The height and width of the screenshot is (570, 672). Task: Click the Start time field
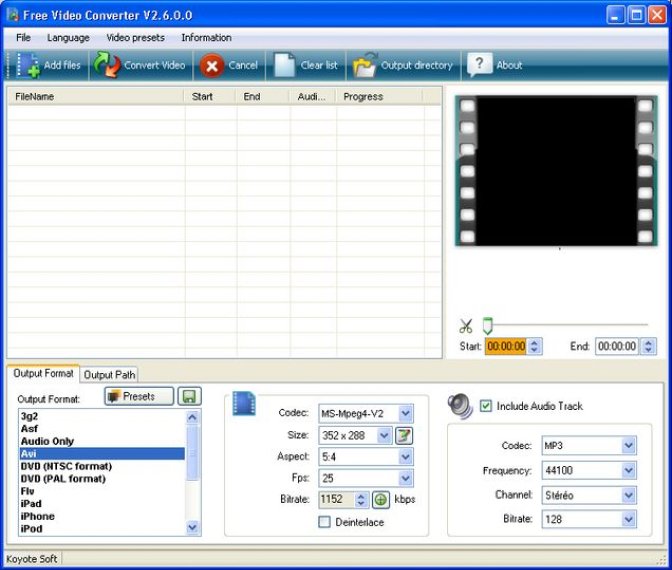[x=506, y=346]
